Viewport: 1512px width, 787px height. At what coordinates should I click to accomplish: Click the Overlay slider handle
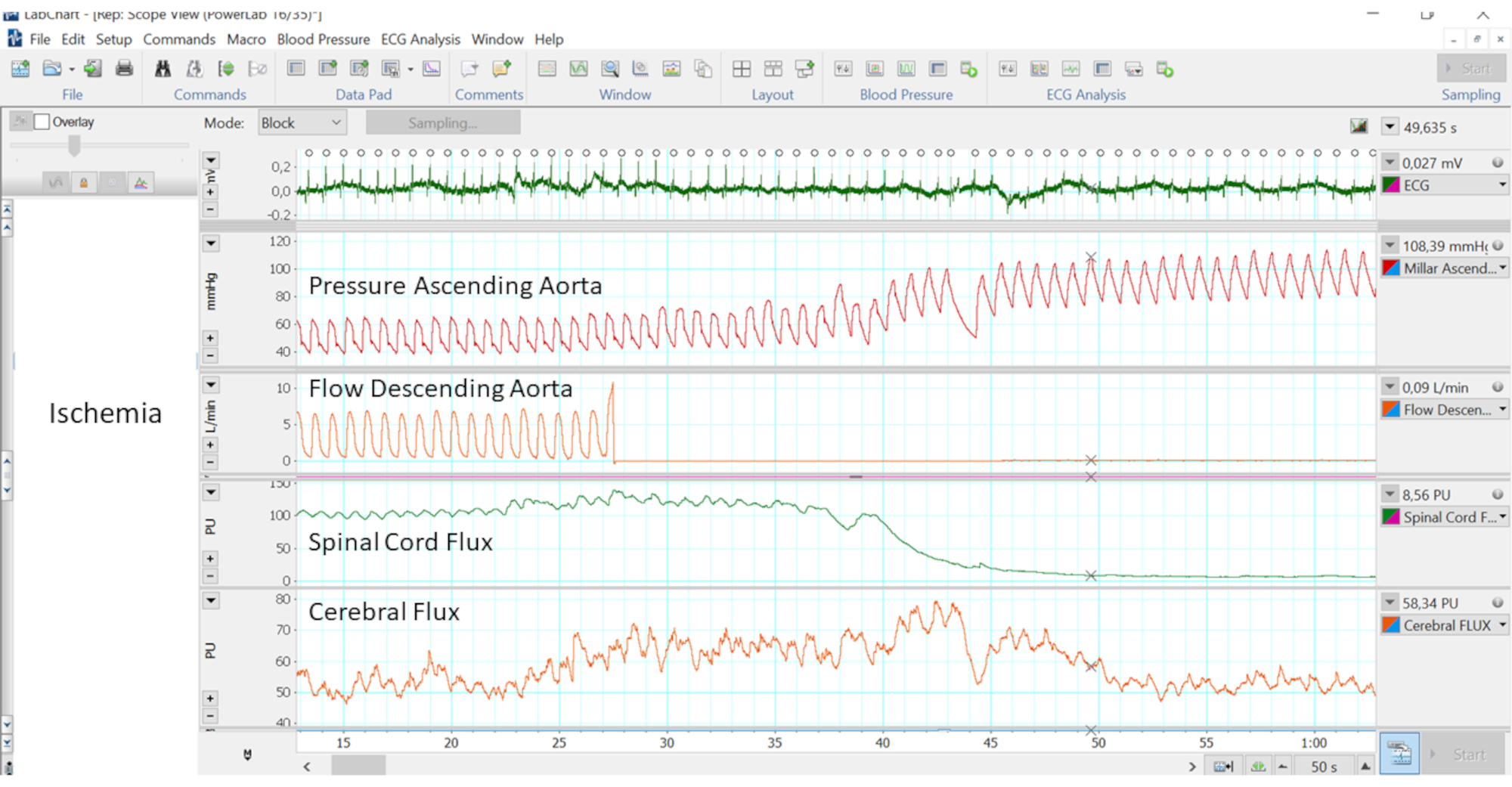(74, 144)
